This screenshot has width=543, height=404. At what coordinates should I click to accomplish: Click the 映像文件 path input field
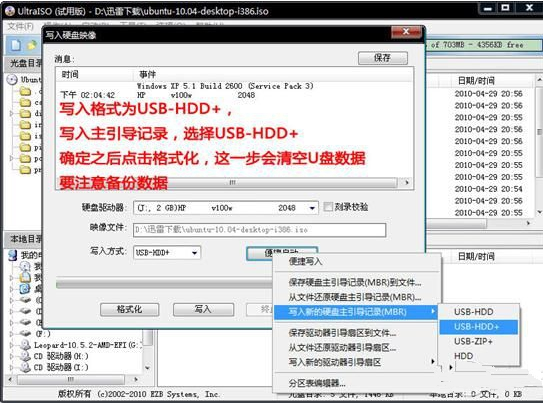[259, 230]
